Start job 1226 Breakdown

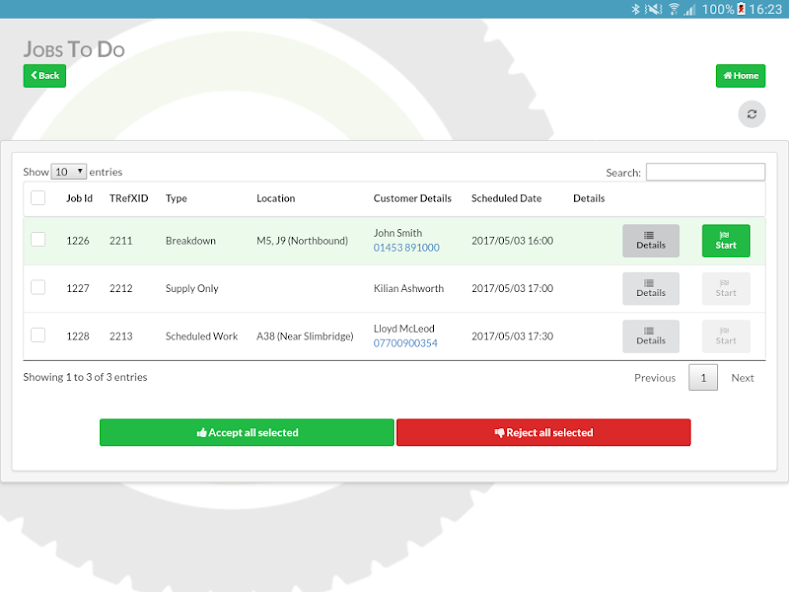pos(726,241)
